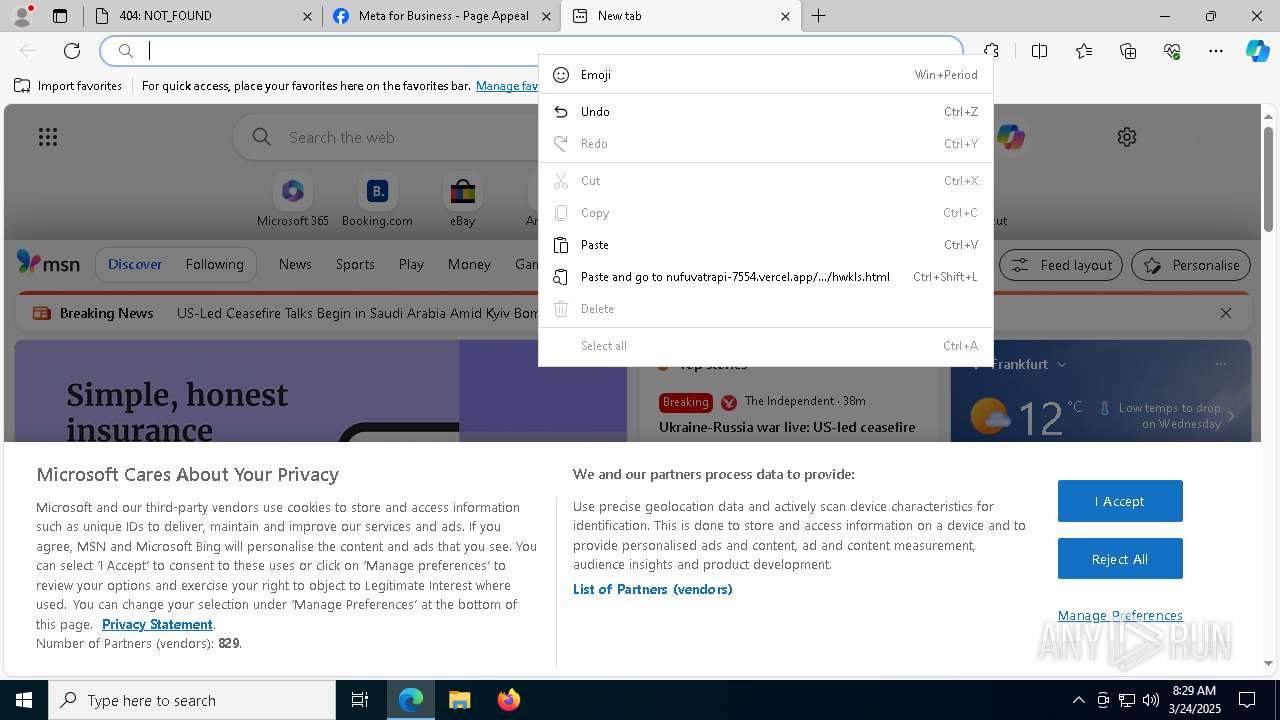This screenshot has height=720, width=1280.
Task: Open the Sports category
Action: 355,264
